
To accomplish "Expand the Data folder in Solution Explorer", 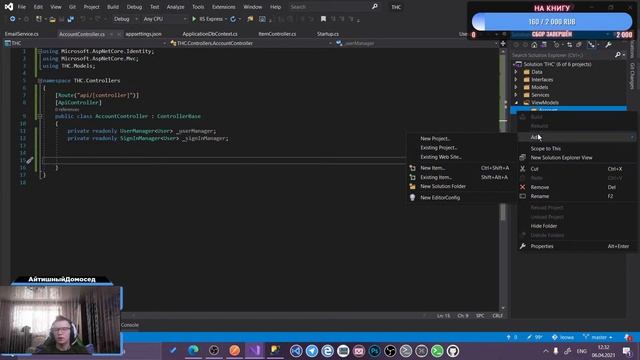I will tap(516, 72).
